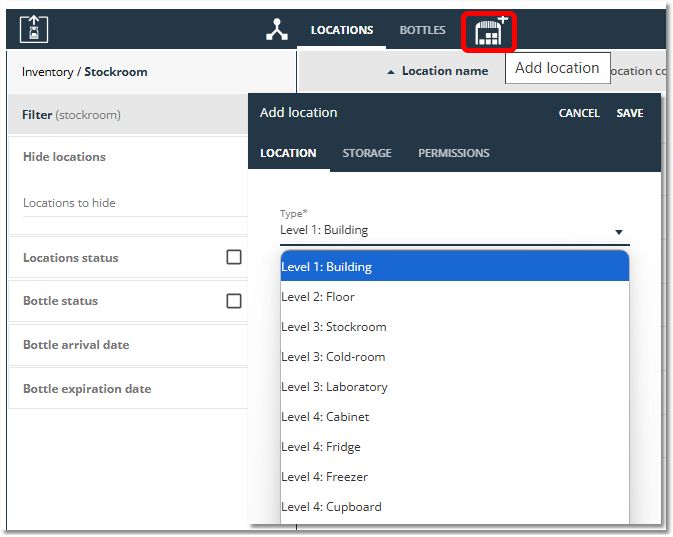673x537 pixels.
Task: Choose Level 3: Cold-room option
Action: pyautogui.click(x=455, y=357)
